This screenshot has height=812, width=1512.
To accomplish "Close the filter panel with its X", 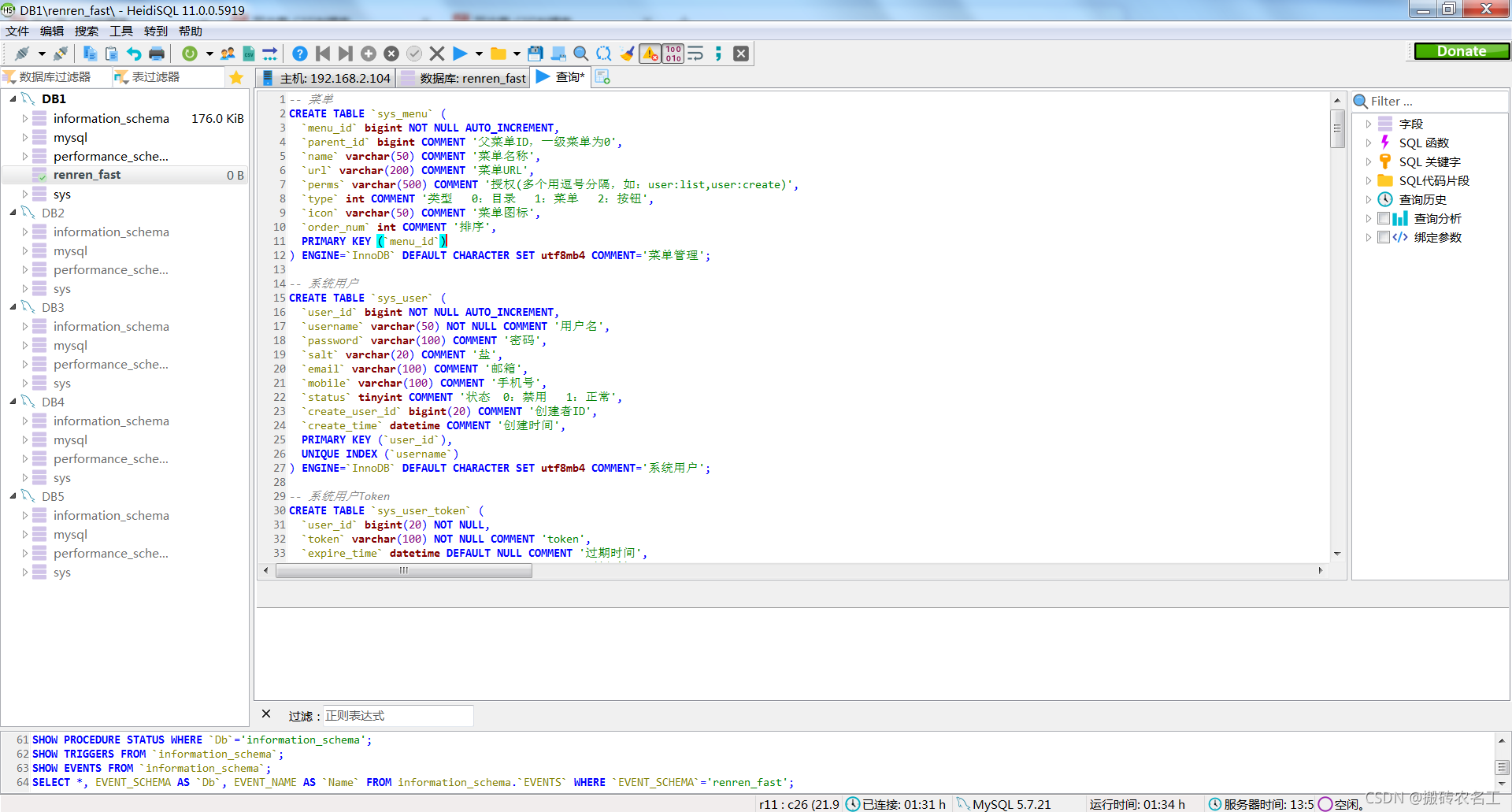I will 266,714.
